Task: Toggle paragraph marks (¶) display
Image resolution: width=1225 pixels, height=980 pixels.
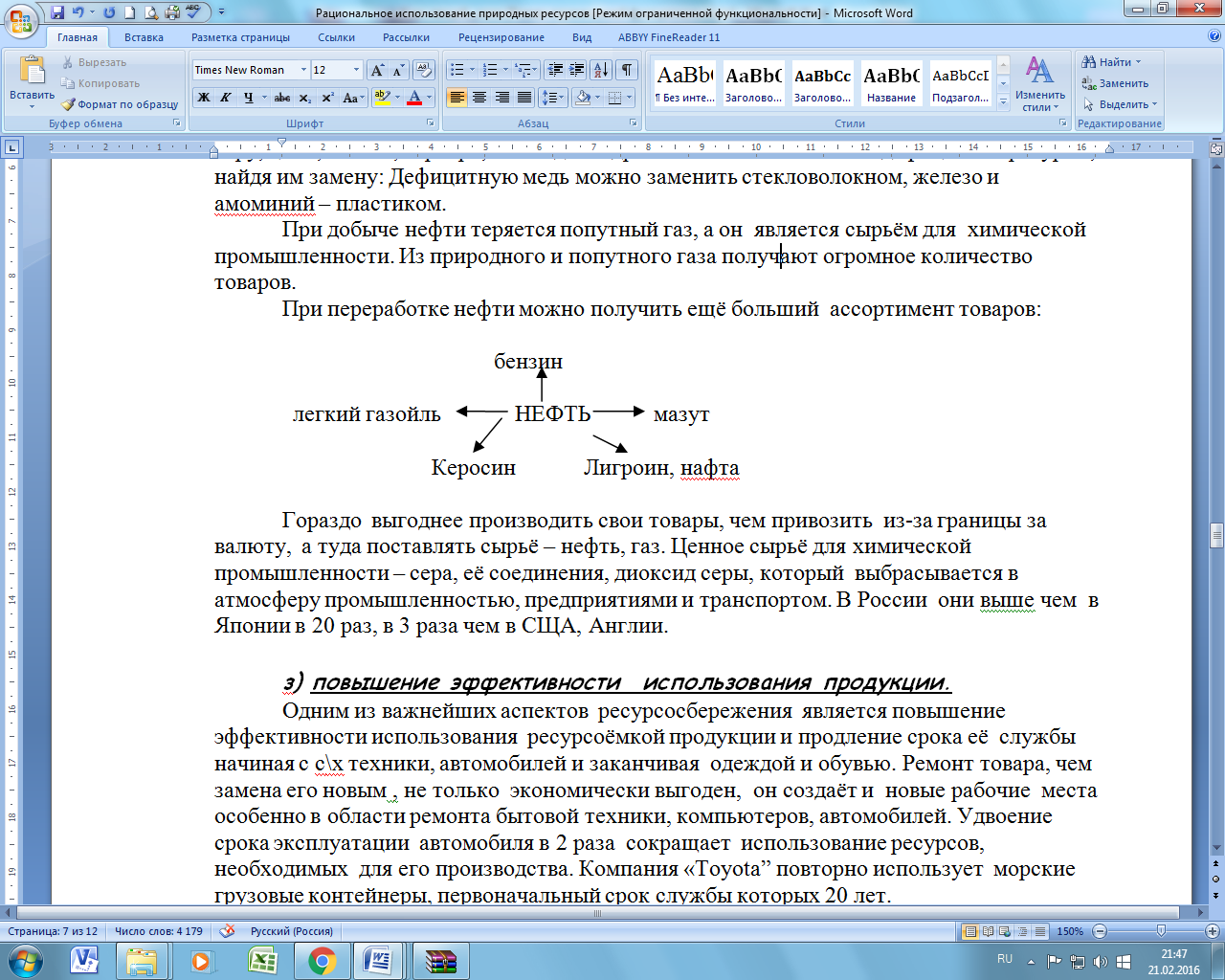Action: pyautogui.click(x=626, y=70)
